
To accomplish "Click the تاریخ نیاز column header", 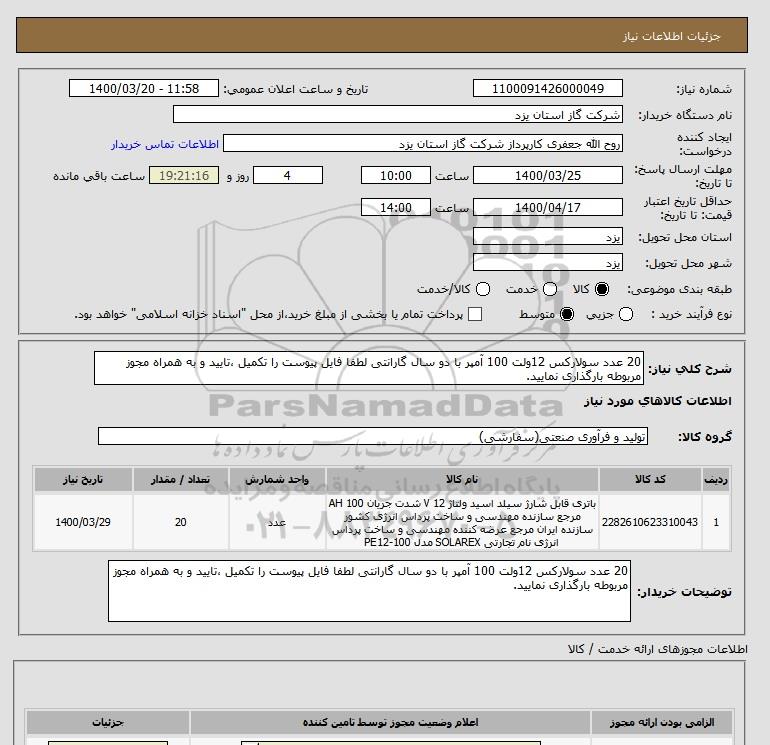I will [x=83, y=479].
